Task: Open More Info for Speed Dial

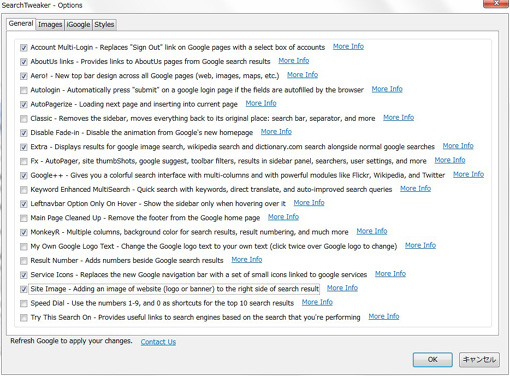Action: [317, 302]
